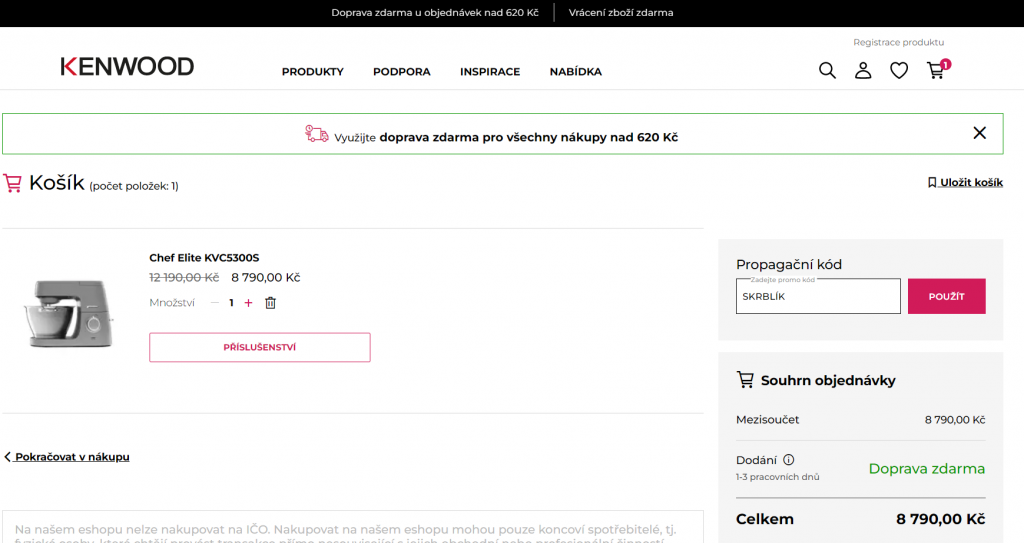Open the Chef Elite mixer thumbnail

tap(69, 314)
